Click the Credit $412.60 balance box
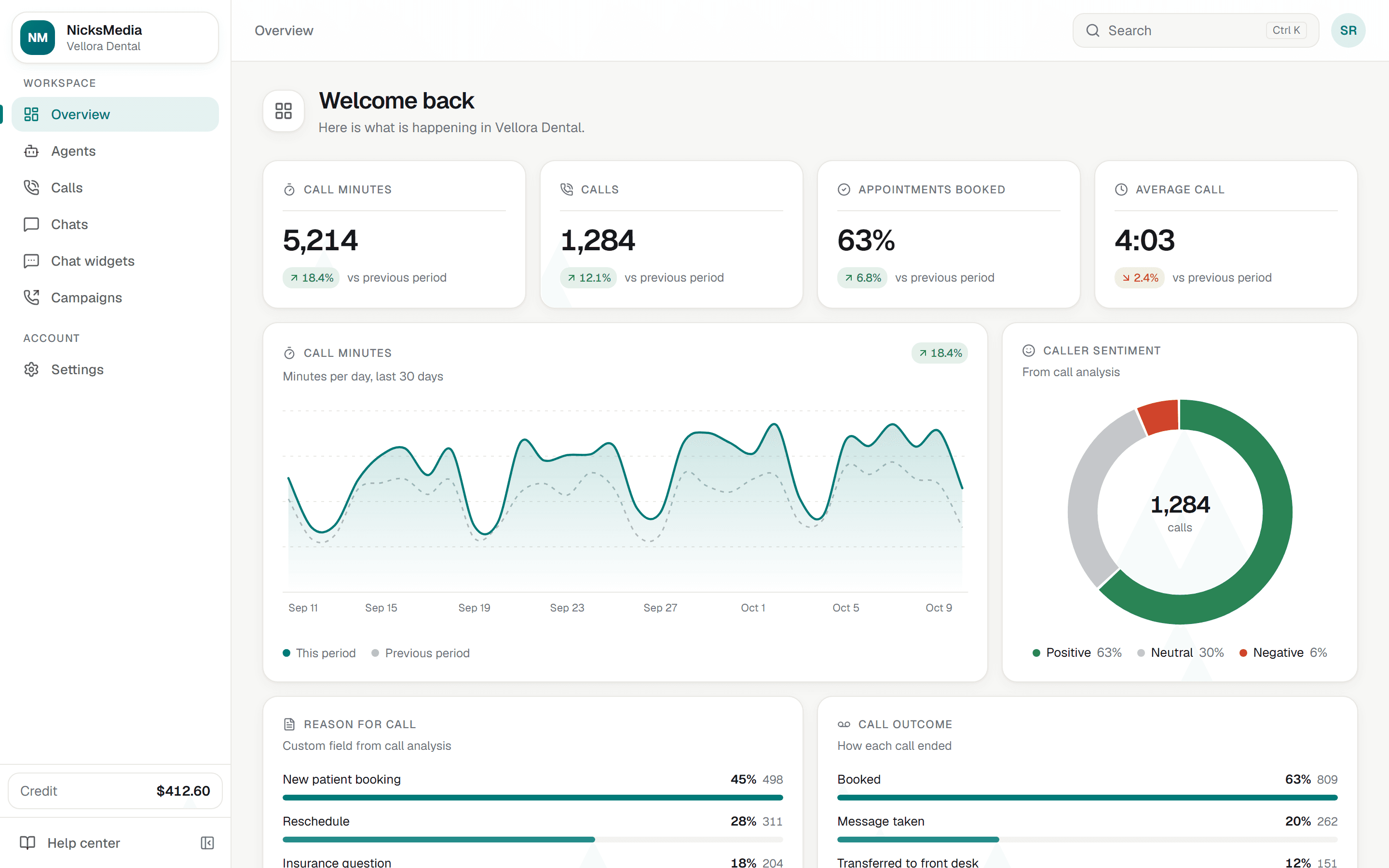This screenshot has width=1389, height=868. click(115, 790)
